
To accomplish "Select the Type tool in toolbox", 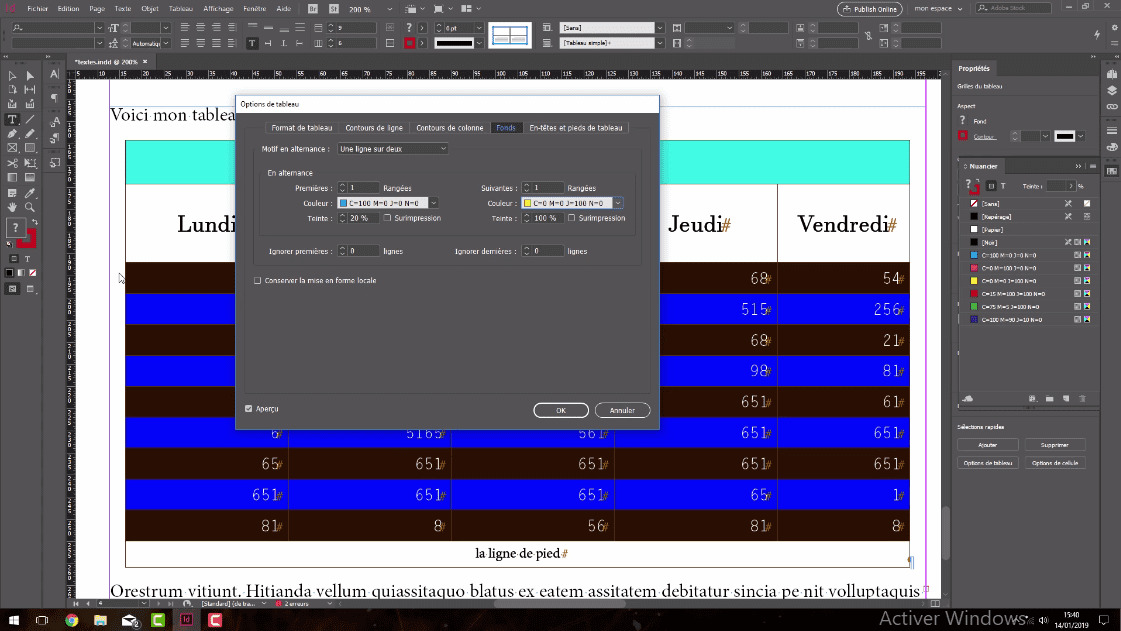I will click(x=12, y=119).
